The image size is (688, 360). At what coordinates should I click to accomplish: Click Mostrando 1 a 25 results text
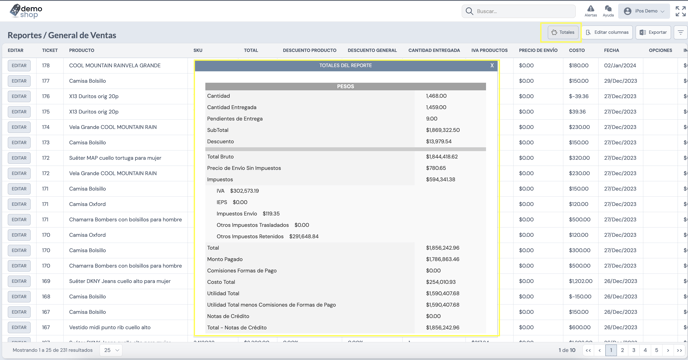tap(53, 350)
